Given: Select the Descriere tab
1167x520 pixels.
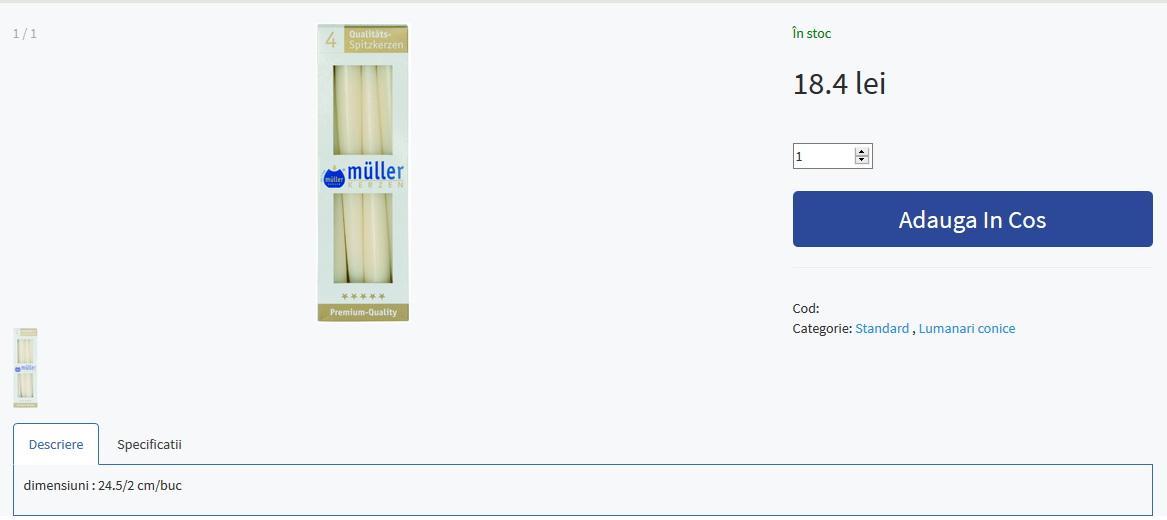Looking at the screenshot, I should coord(56,445).
